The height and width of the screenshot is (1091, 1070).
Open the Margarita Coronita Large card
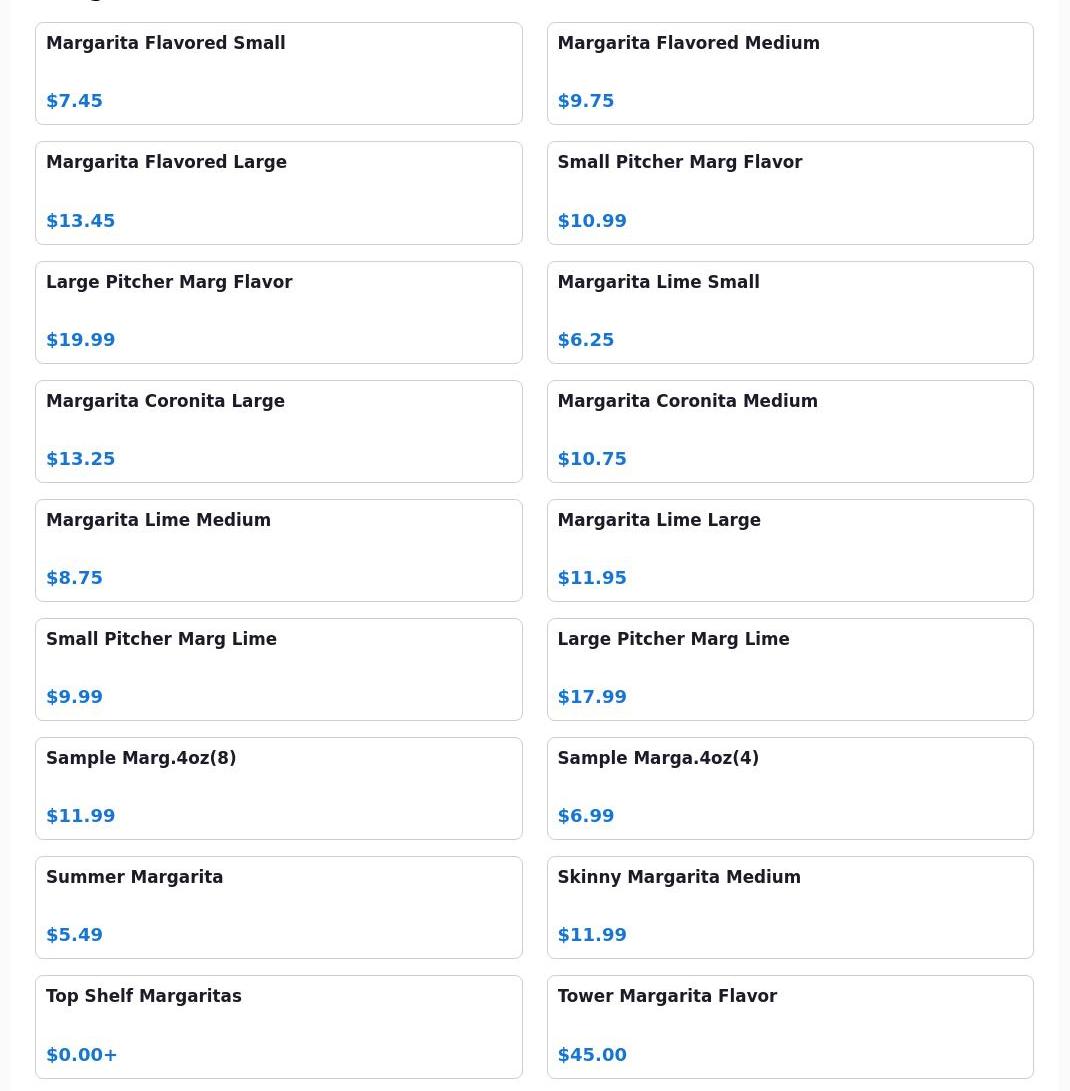278,431
